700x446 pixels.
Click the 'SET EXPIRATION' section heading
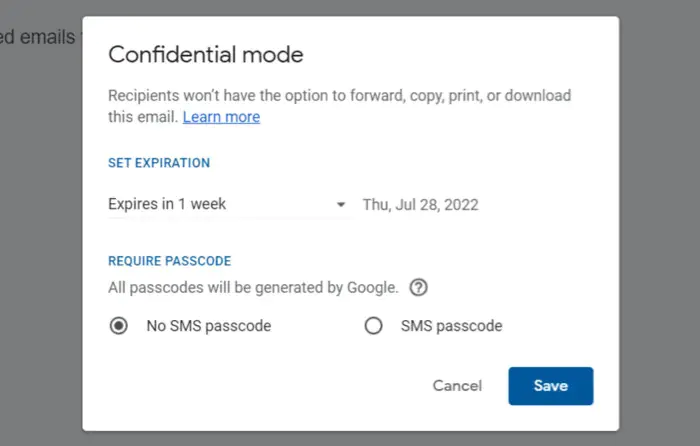pyautogui.click(x=159, y=163)
